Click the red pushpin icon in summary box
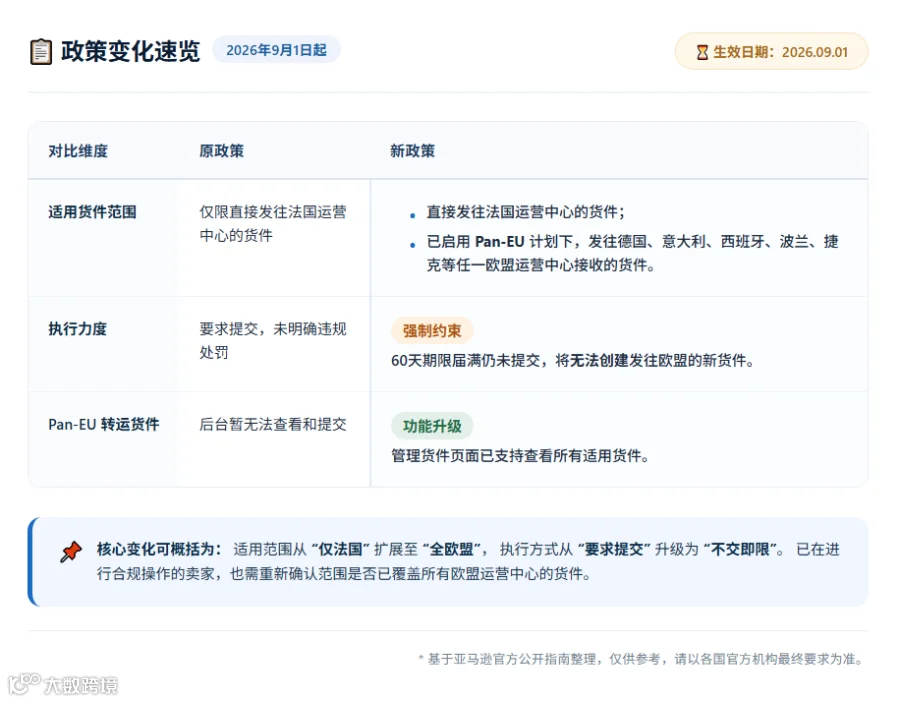The image size is (900, 702). [71, 552]
